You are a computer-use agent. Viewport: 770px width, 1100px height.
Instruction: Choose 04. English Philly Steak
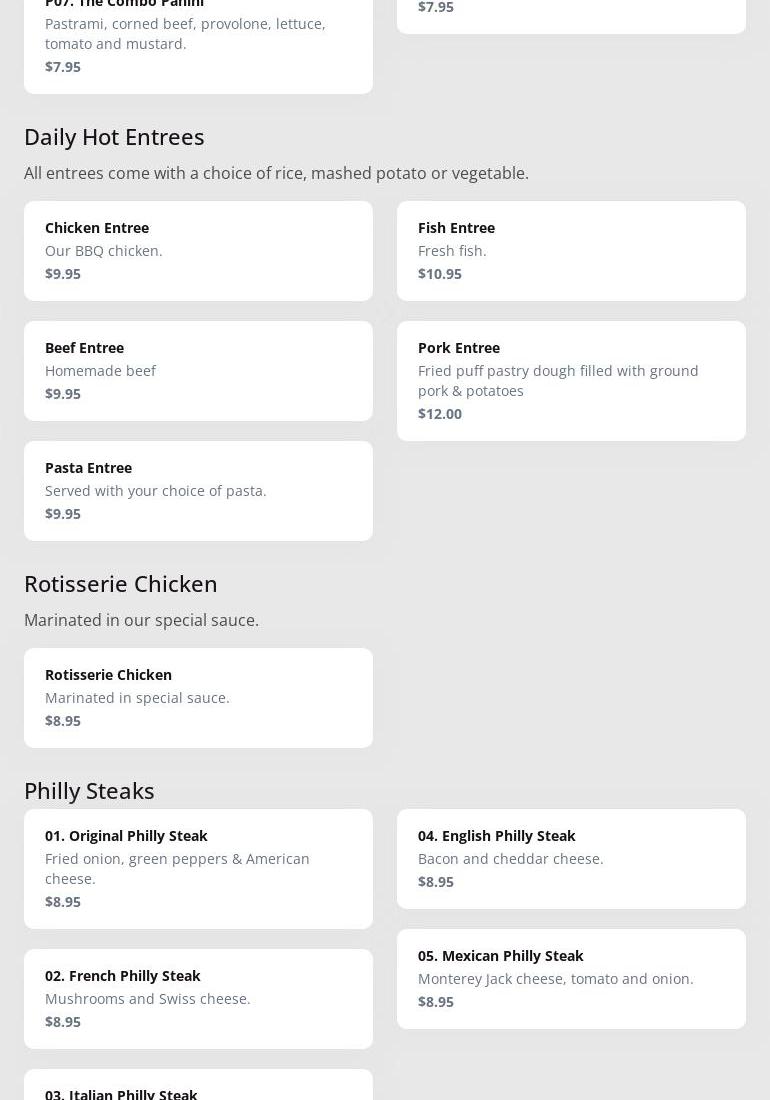click(x=571, y=859)
